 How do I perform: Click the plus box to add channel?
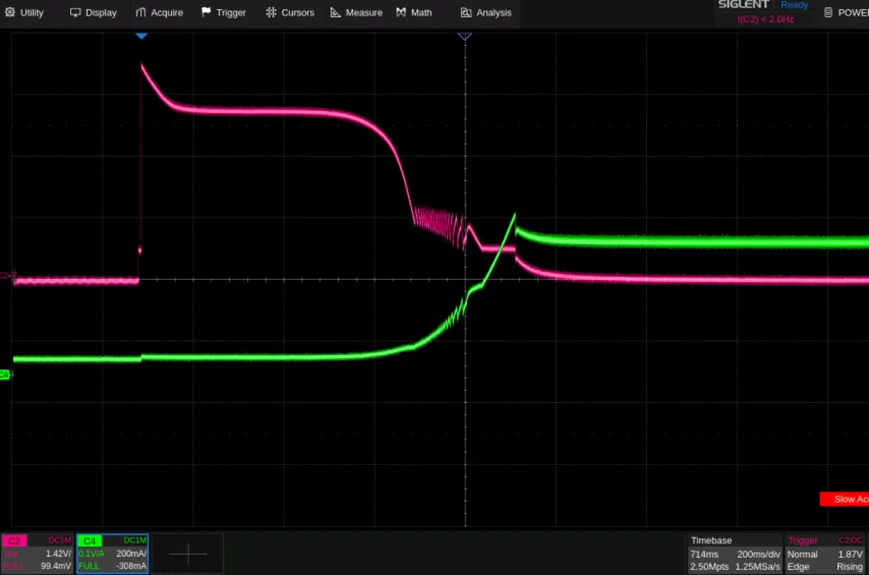(x=187, y=553)
